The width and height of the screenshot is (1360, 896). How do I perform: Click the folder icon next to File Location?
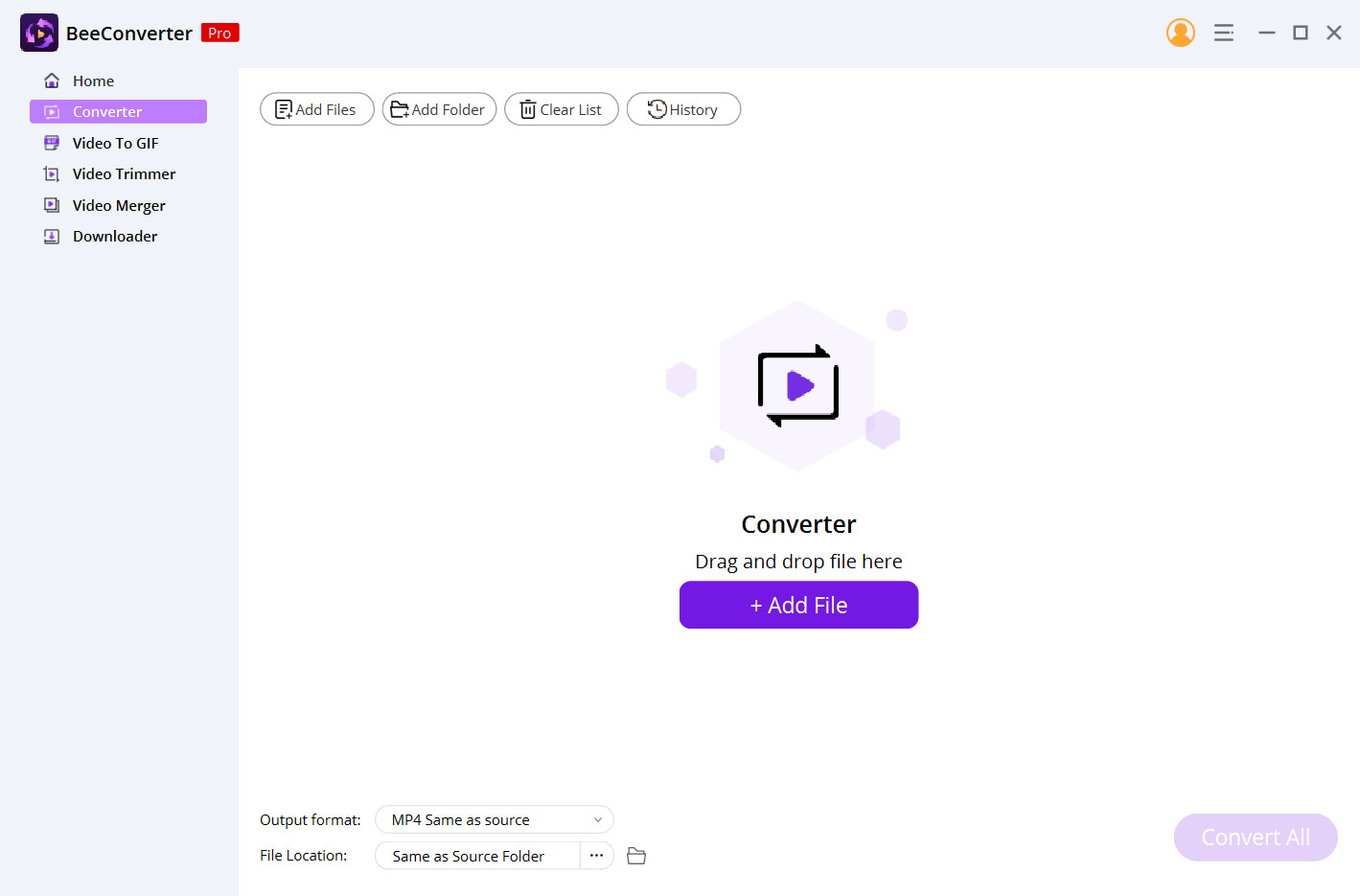click(x=635, y=855)
